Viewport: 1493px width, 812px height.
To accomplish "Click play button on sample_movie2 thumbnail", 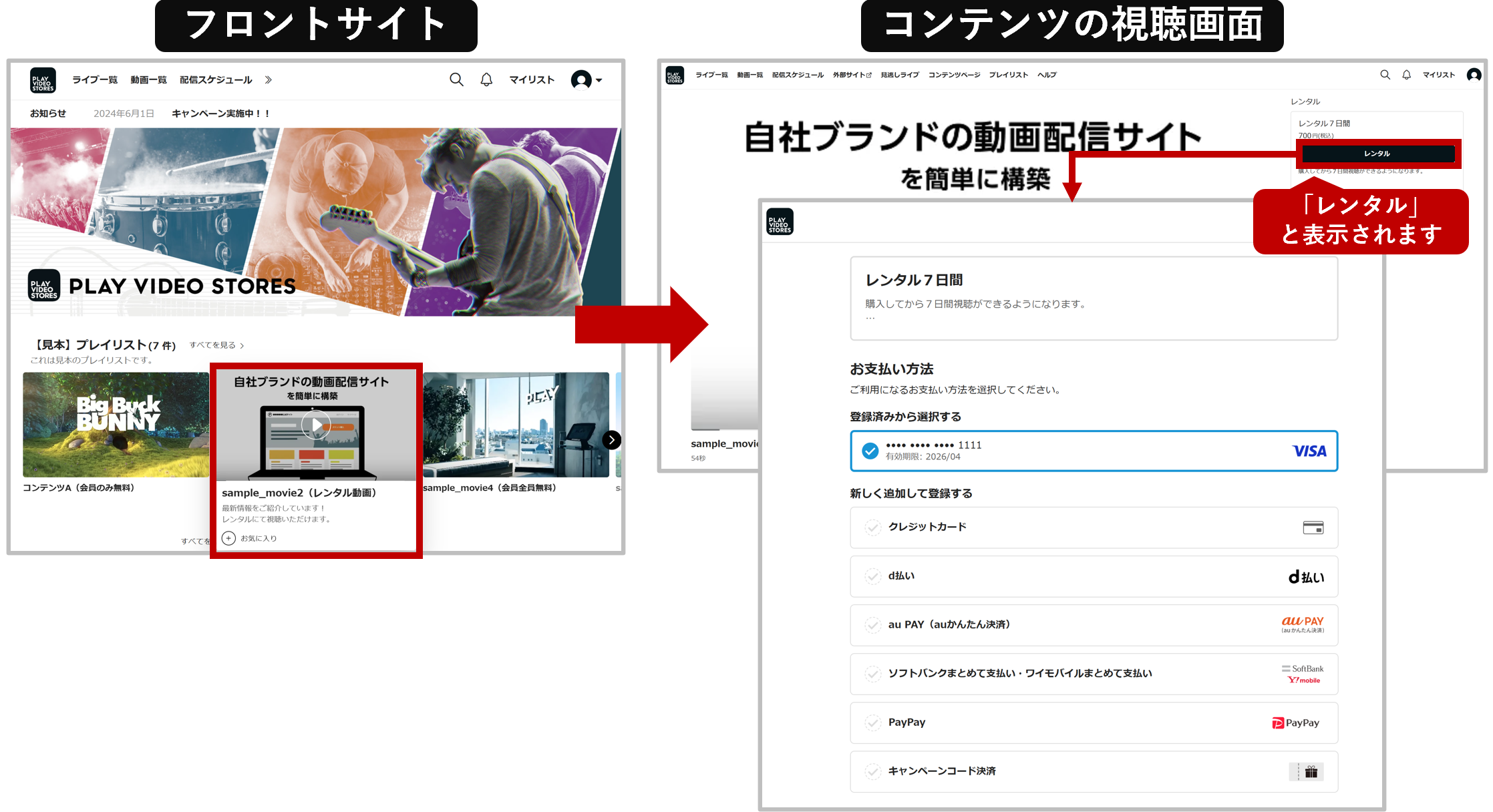I will pyautogui.click(x=316, y=425).
